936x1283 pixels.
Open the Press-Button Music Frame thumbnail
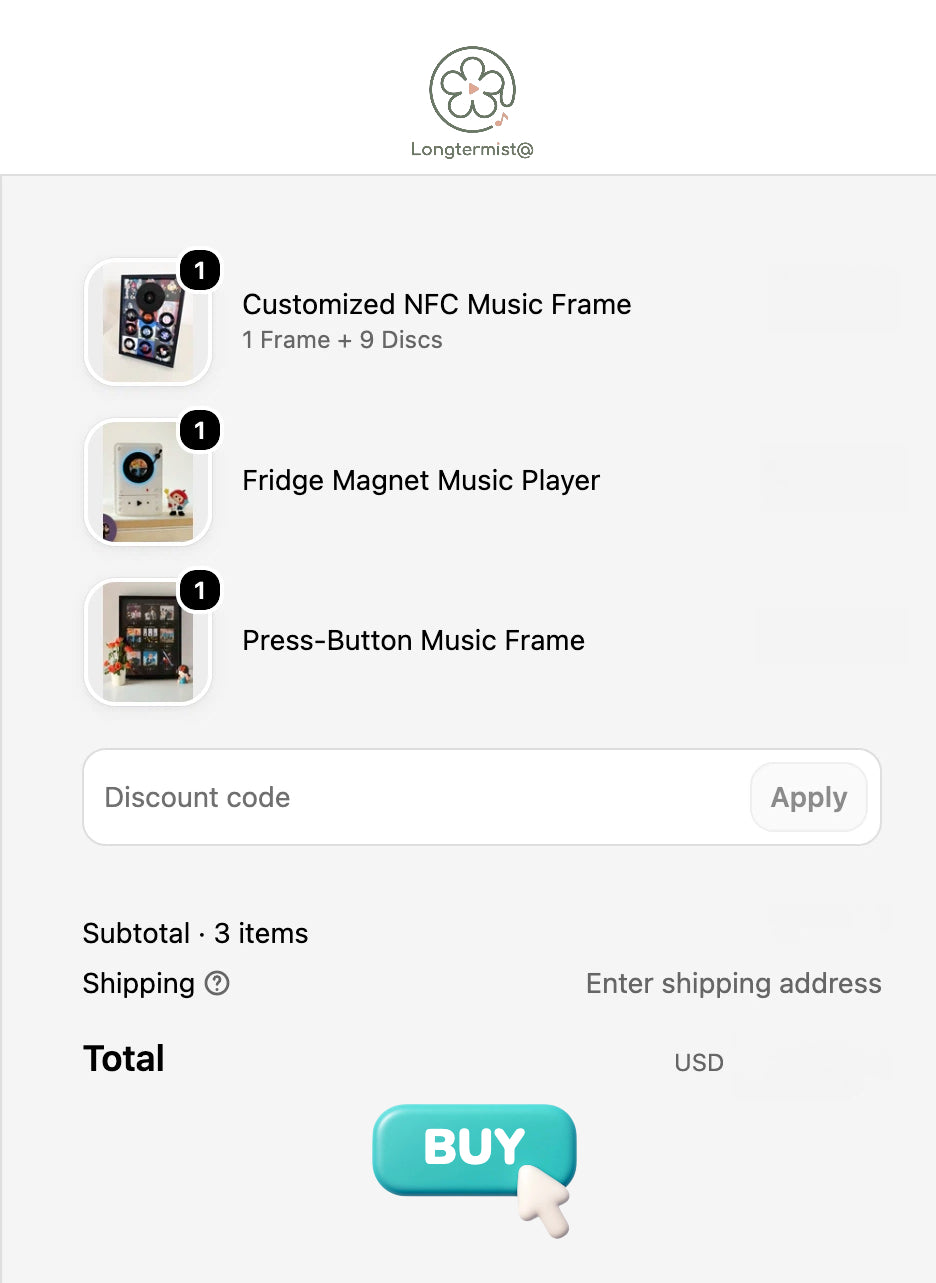pos(148,642)
